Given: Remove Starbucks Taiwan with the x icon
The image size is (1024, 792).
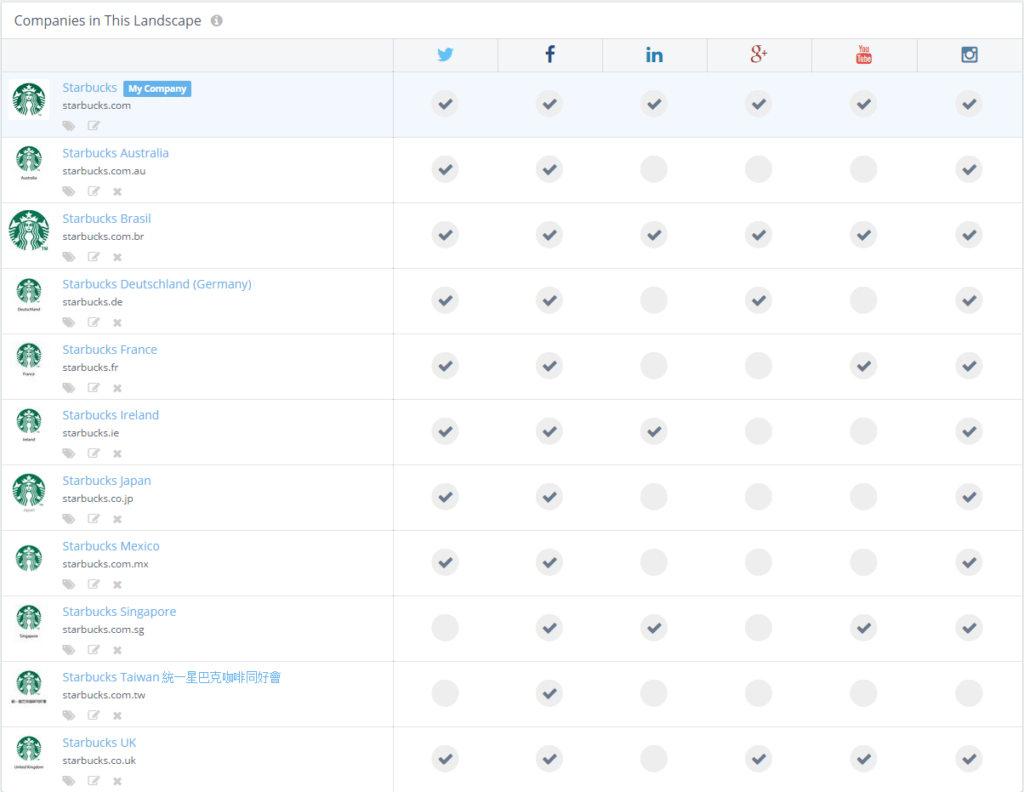Looking at the screenshot, I should 118,716.
